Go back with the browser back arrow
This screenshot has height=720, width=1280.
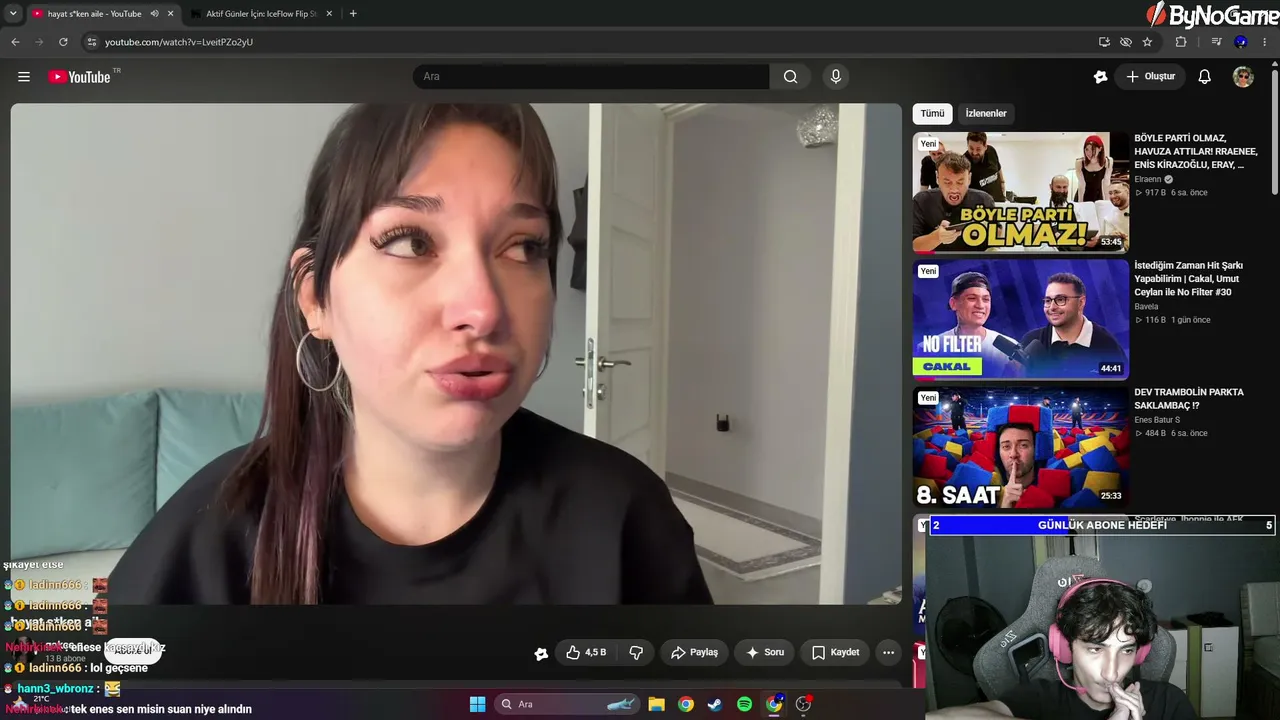tap(15, 42)
